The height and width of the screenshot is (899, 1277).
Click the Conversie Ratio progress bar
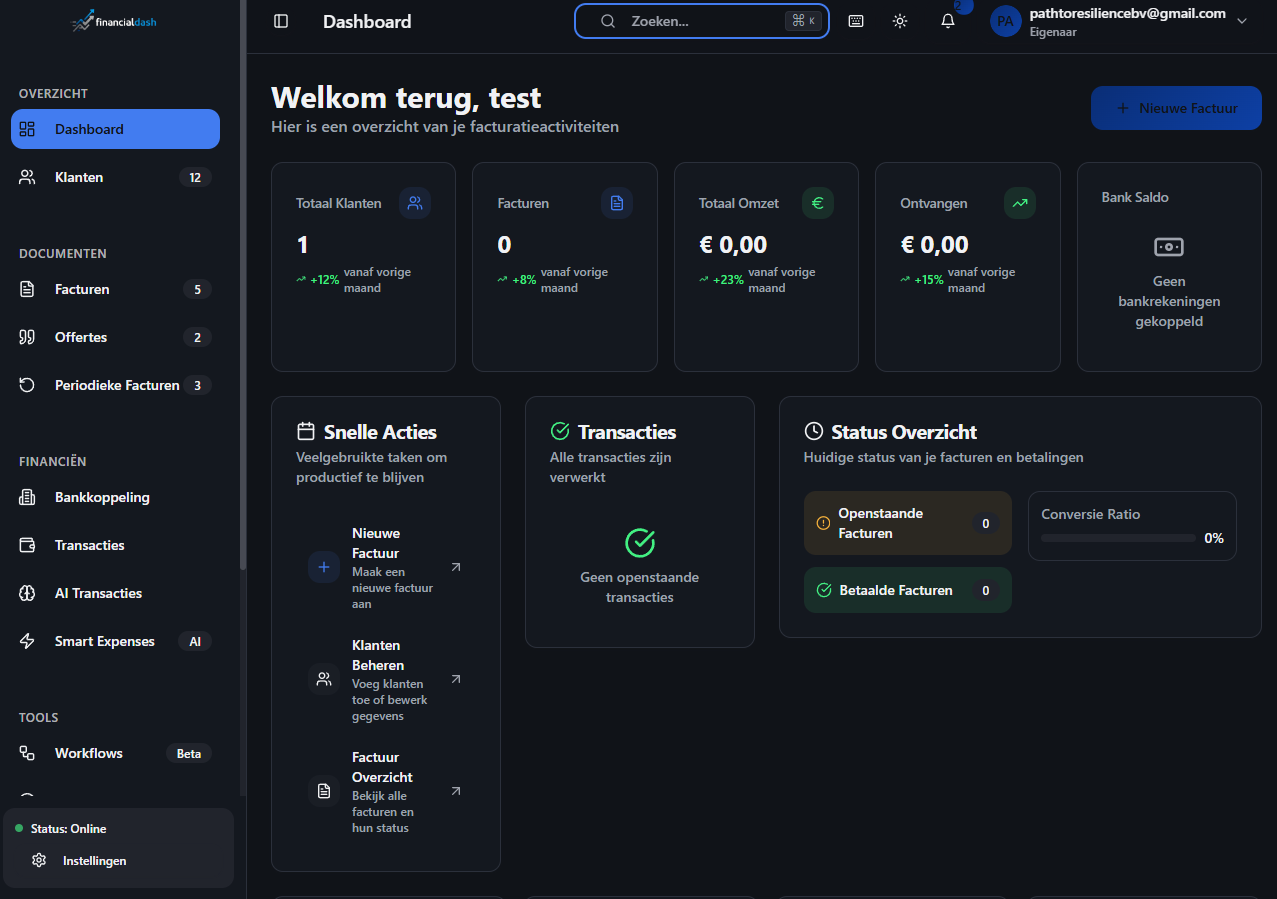coord(1118,538)
